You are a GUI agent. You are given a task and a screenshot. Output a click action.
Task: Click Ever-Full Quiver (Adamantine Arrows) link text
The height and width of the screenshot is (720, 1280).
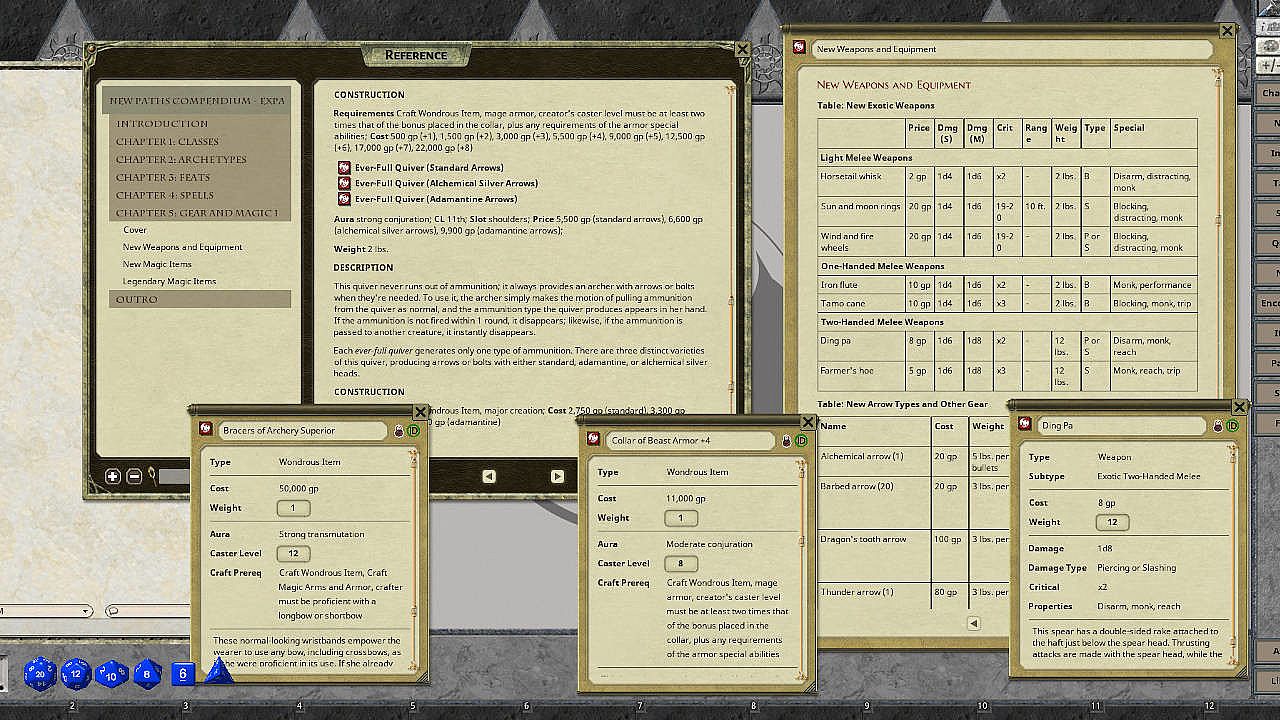(436, 199)
